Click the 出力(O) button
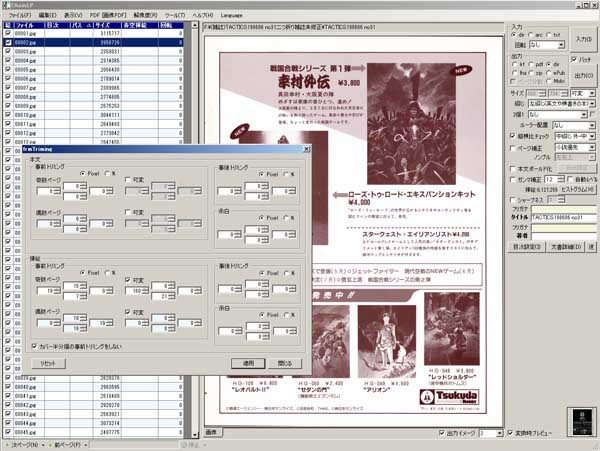 click(583, 75)
